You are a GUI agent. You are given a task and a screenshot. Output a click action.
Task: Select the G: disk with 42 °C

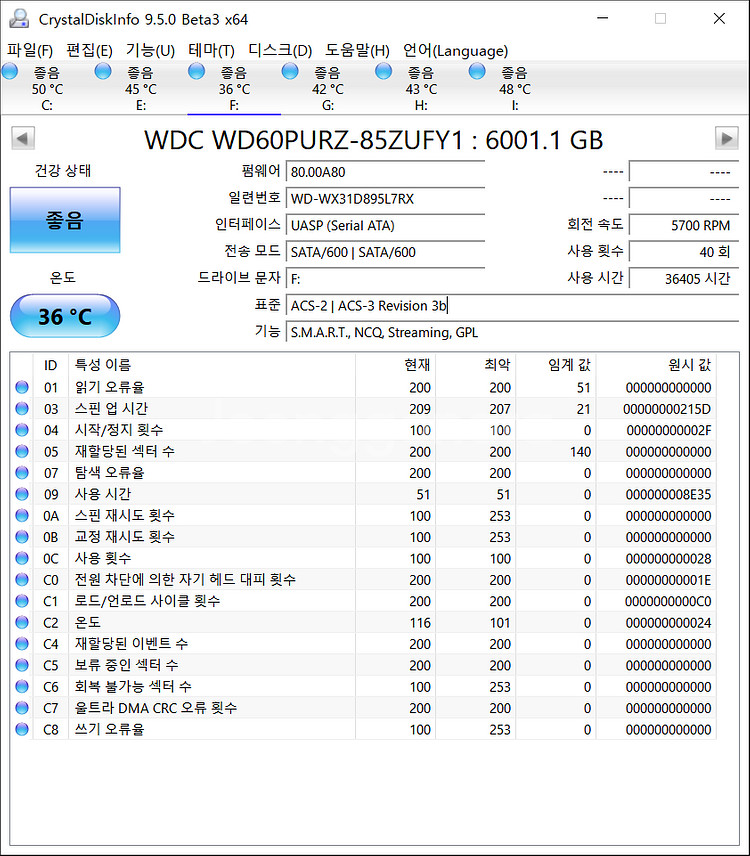click(x=328, y=88)
